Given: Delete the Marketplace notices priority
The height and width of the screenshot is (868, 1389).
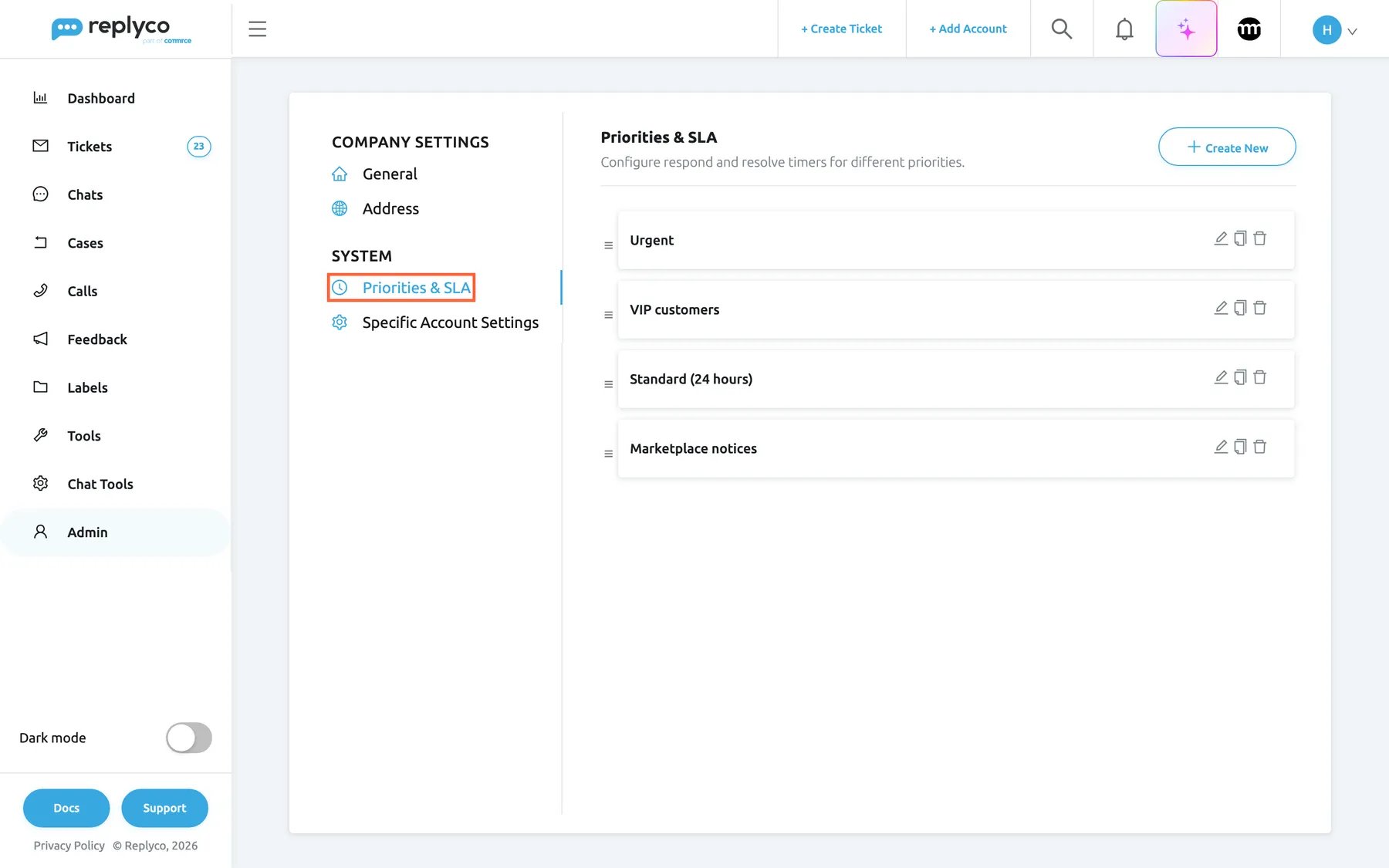Looking at the screenshot, I should pyautogui.click(x=1260, y=447).
